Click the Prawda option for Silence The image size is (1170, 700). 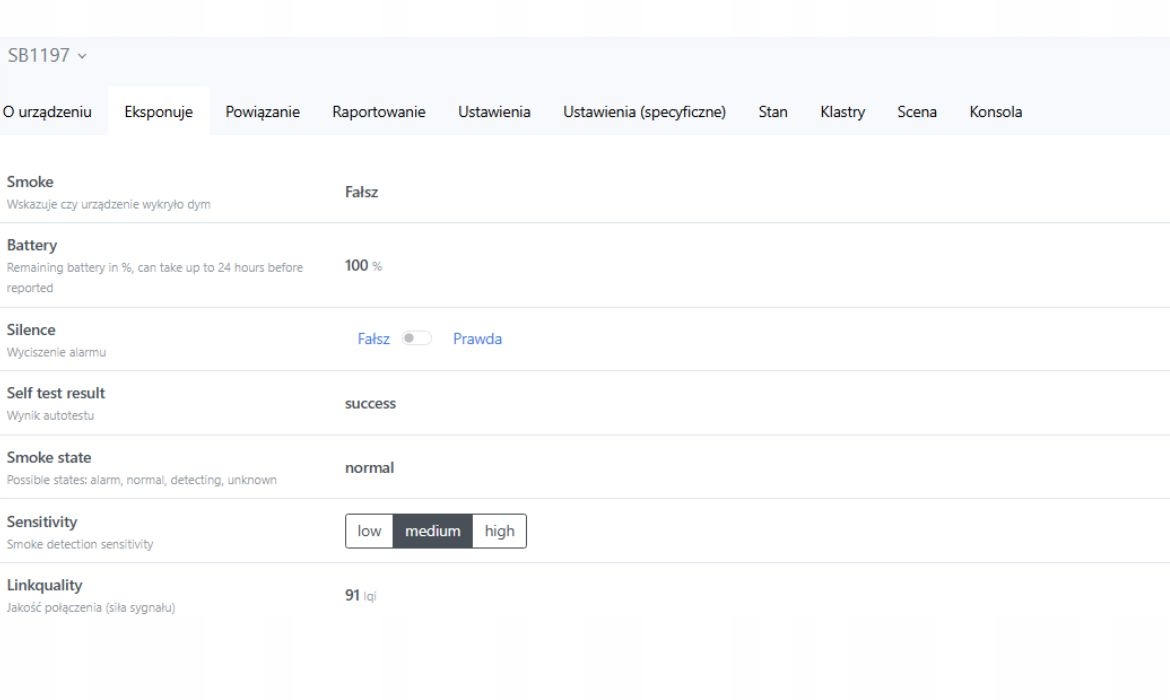[477, 339]
